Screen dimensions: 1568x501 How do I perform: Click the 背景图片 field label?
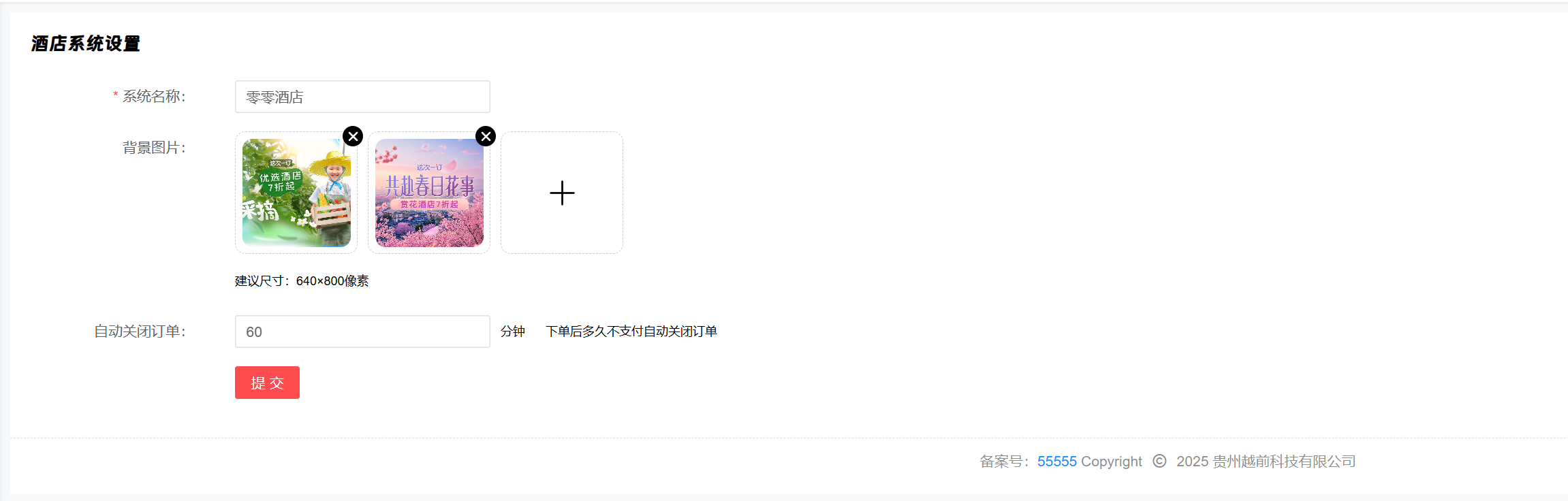click(154, 148)
